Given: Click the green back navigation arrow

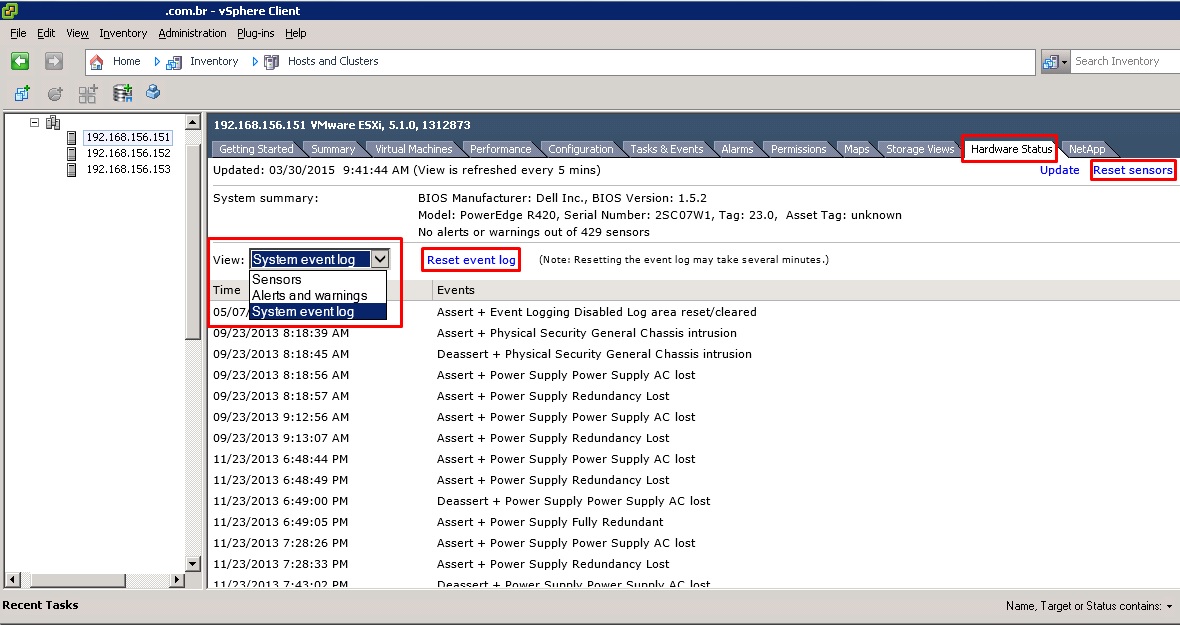Looking at the screenshot, I should [20, 61].
